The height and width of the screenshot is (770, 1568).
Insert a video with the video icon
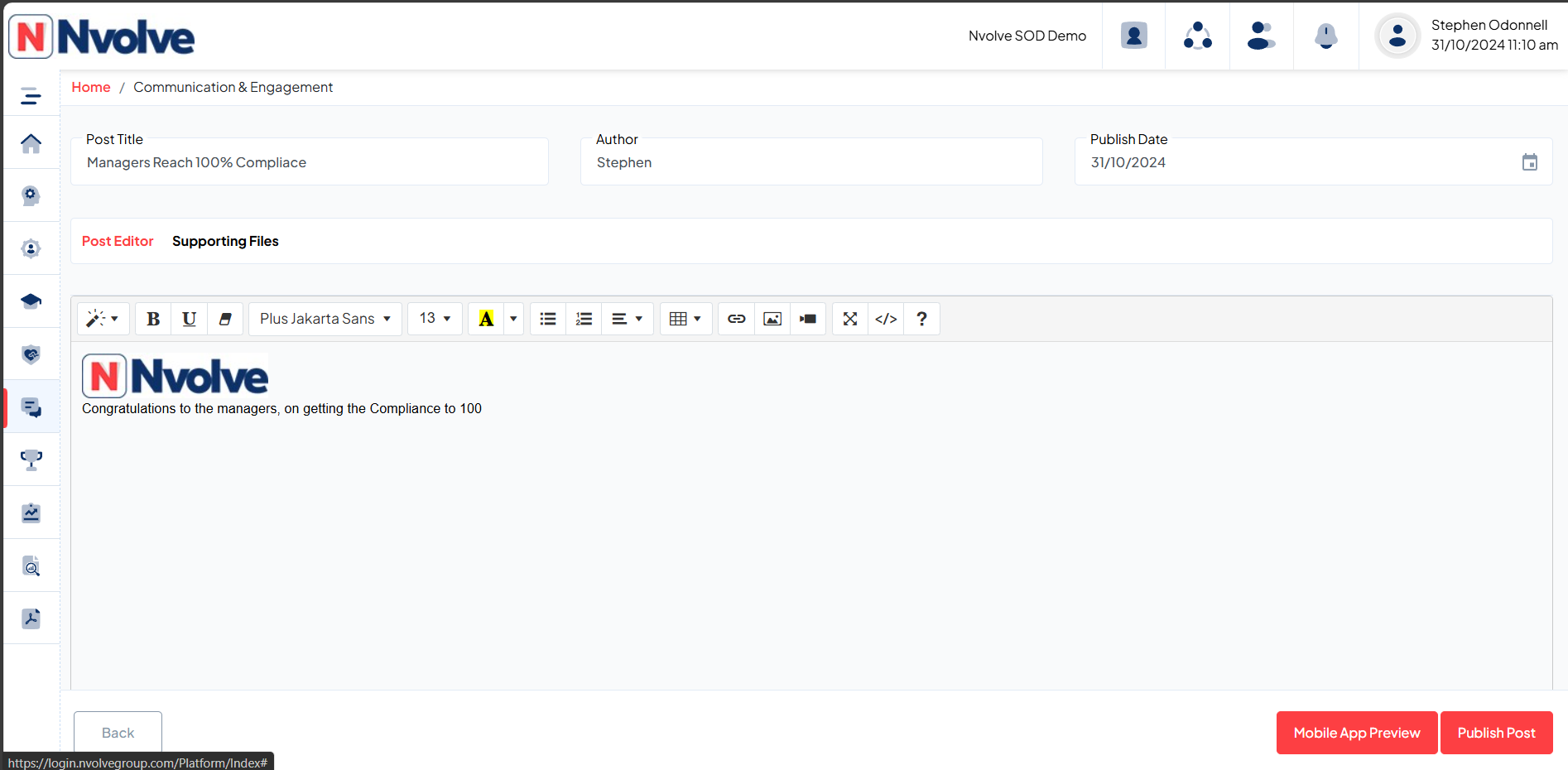tap(808, 319)
